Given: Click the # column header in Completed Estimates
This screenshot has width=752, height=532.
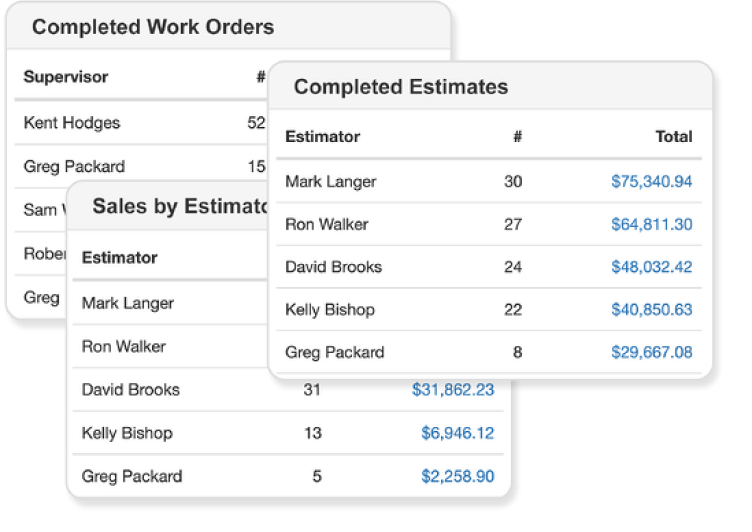Looking at the screenshot, I should pyautogui.click(x=517, y=136).
